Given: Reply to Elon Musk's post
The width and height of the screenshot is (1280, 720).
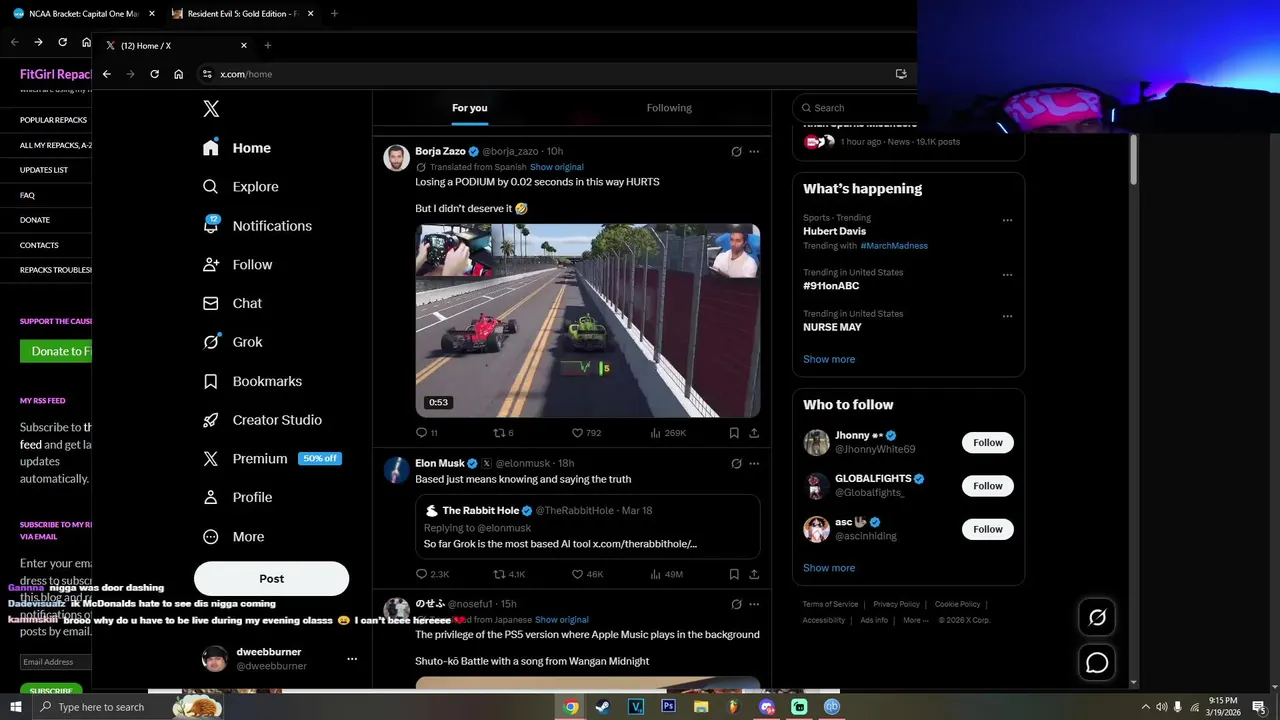Looking at the screenshot, I should point(432,574).
